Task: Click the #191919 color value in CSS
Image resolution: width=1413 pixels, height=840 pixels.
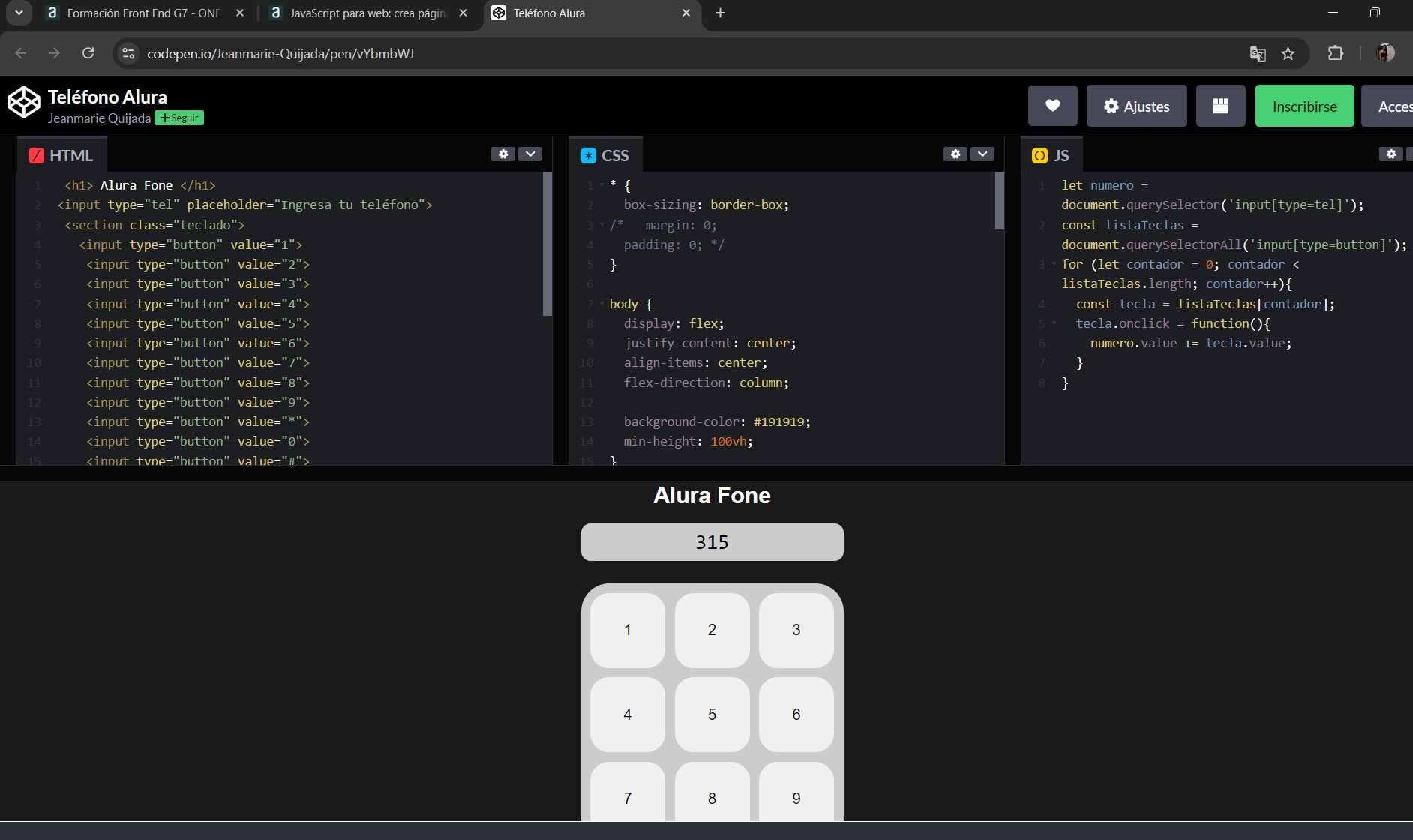Action: pyautogui.click(x=780, y=421)
